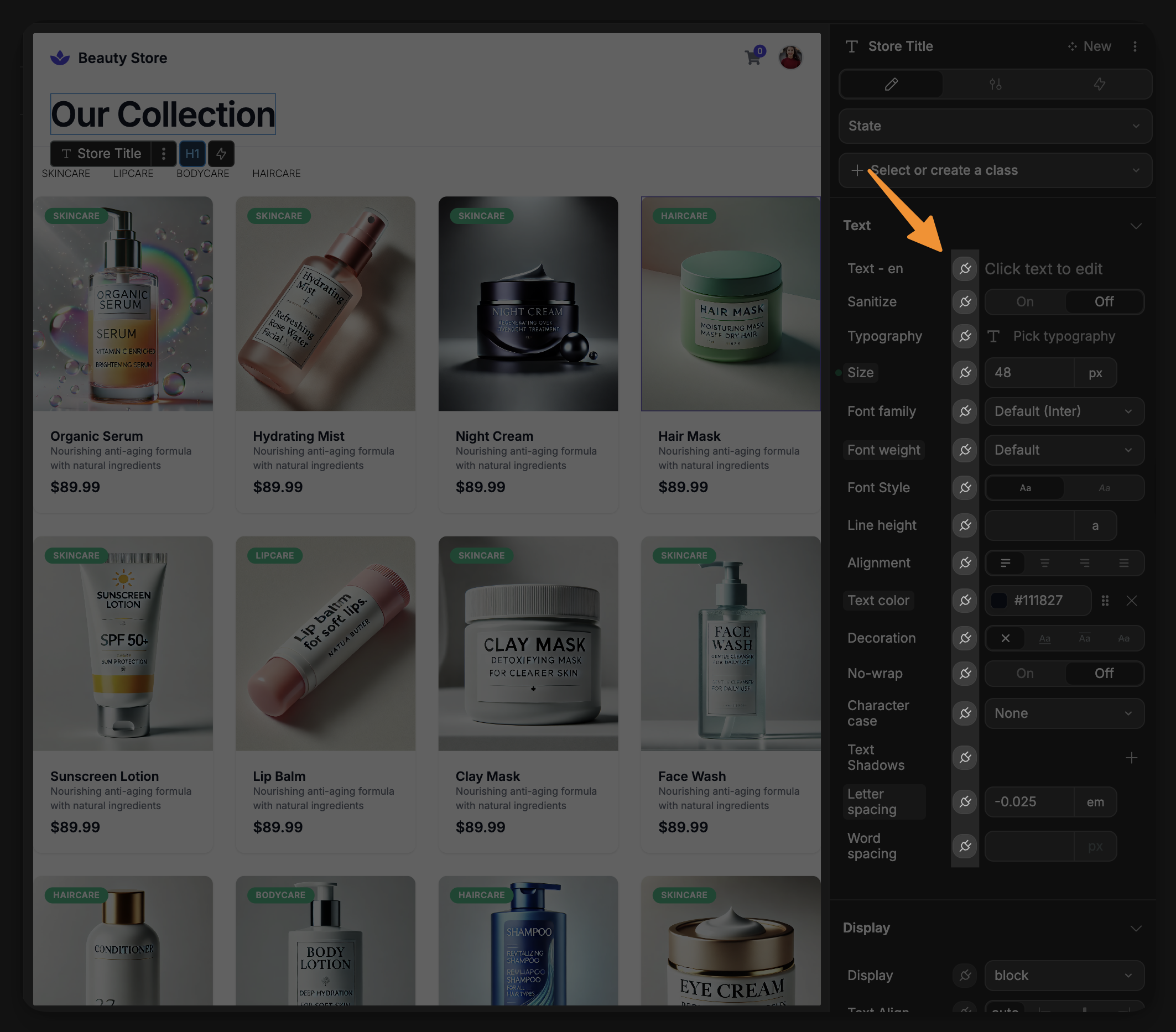
Task: Select center text alignment icon
Action: [1045, 563]
